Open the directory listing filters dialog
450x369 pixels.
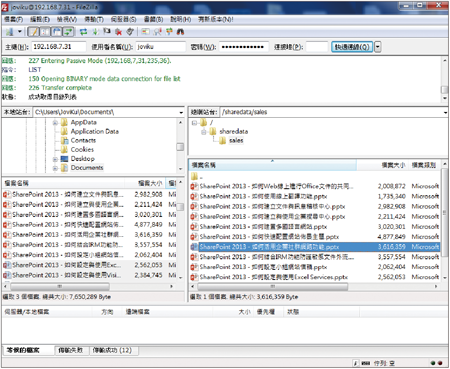pos(145,32)
